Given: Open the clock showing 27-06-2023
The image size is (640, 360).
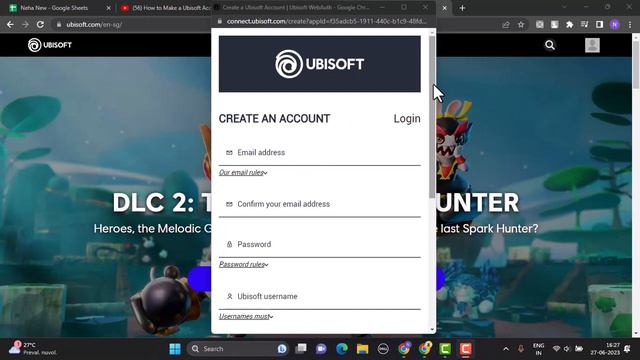Looking at the screenshot, I should [x=605, y=349].
